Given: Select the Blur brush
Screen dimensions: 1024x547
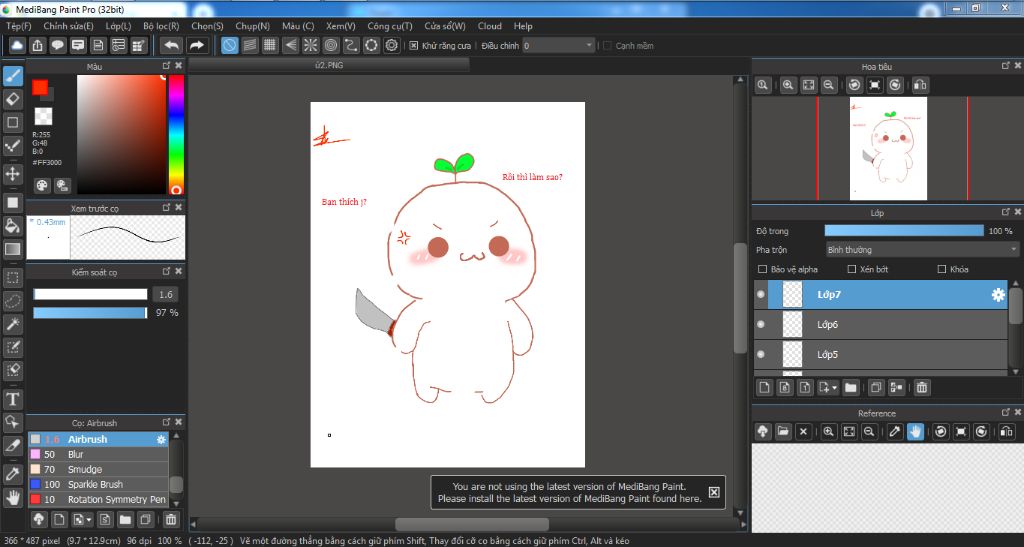Looking at the screenshot, I should (x=98, y=454).
